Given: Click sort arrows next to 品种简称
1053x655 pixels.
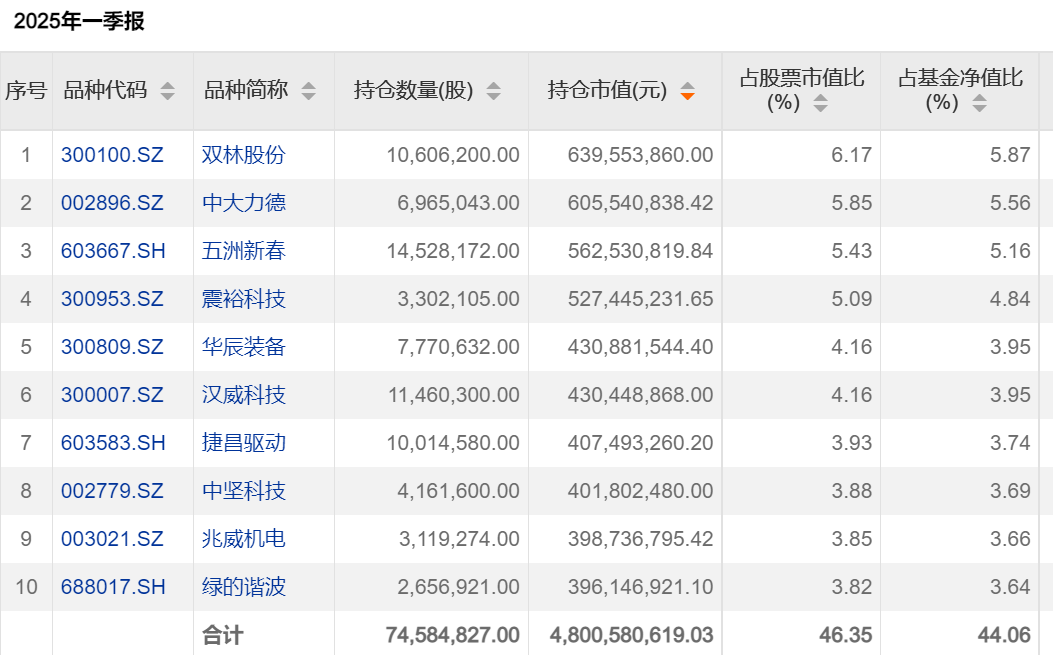Looking at the screenshot, I should tap(308, 91).
